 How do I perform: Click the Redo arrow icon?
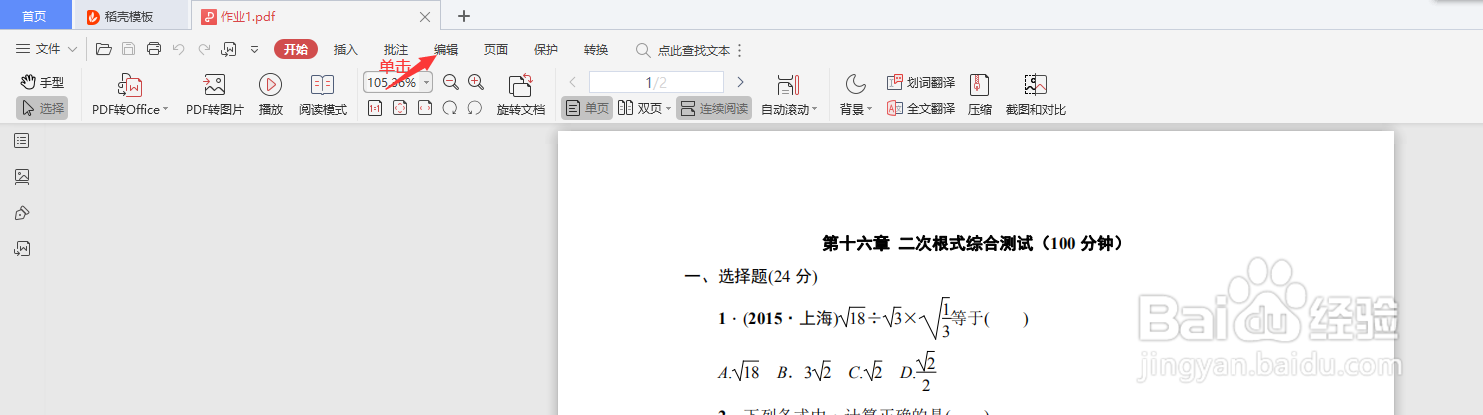(204, 49)
